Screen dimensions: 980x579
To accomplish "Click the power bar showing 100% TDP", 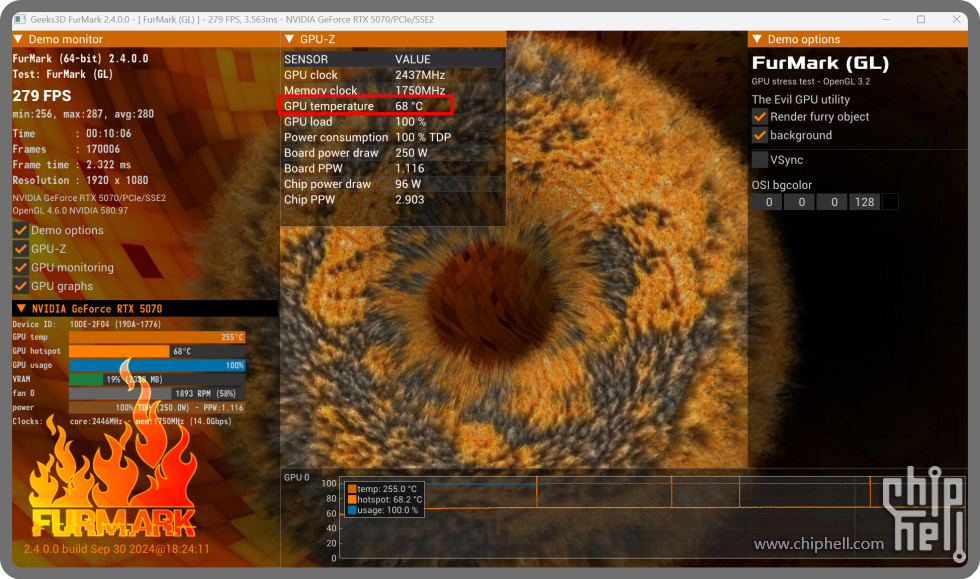I will coord(157,408).
